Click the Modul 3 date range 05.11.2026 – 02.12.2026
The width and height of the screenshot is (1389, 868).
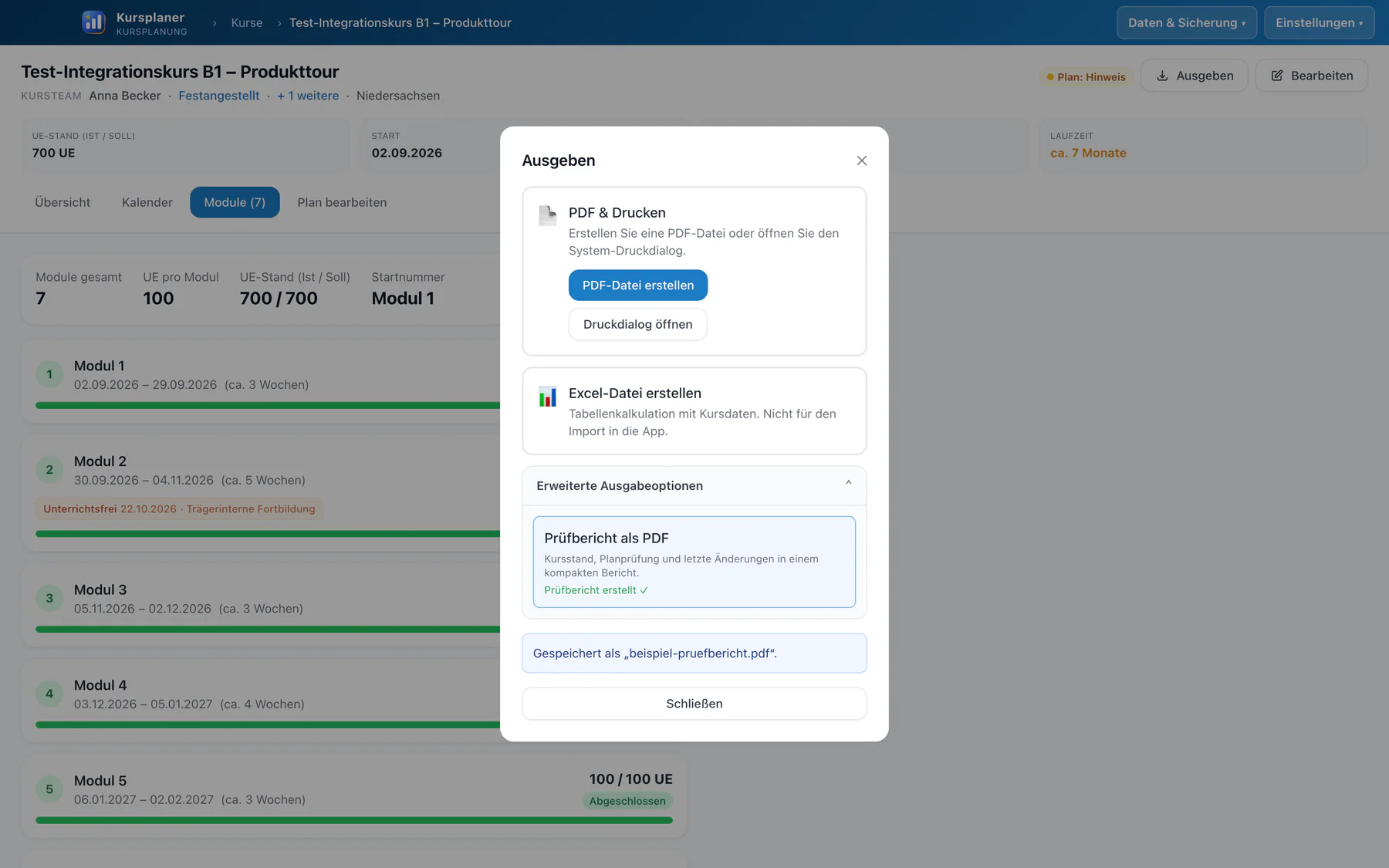point(143,609)
